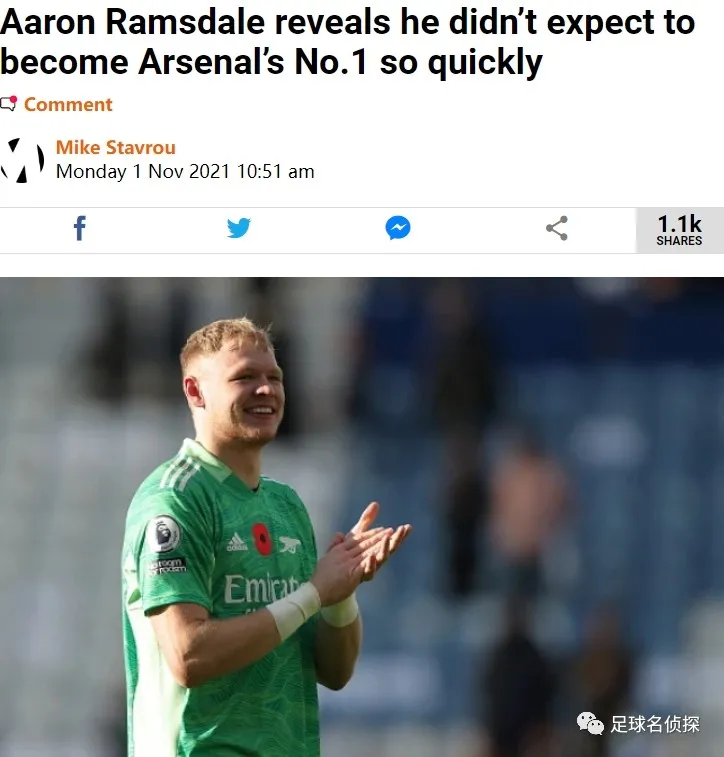724x757 pixels.
Task: Click the white wrist tape in the photo
Action: [x=294, y=610]
